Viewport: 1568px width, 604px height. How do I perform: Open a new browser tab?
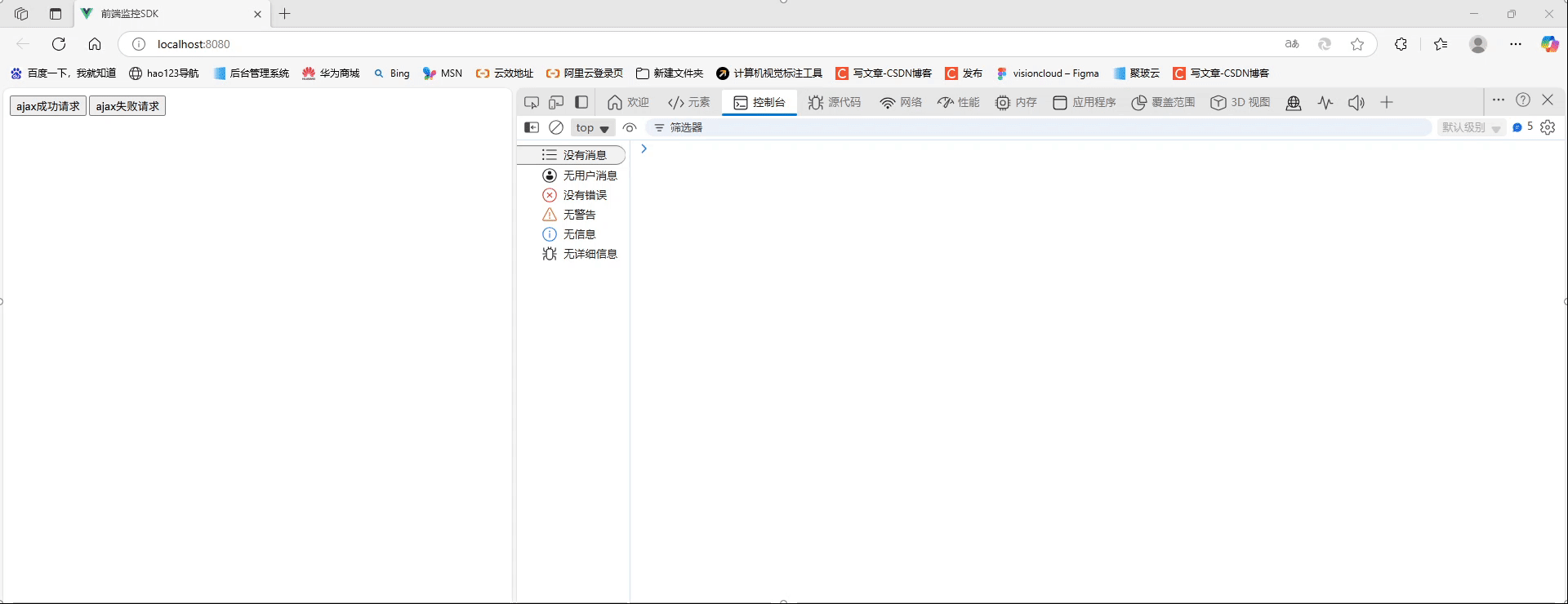(284, 14)
